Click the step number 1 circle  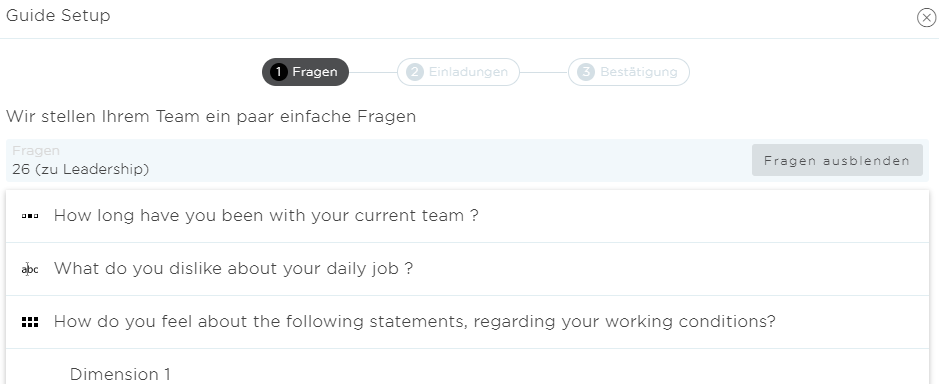[278, 72]
